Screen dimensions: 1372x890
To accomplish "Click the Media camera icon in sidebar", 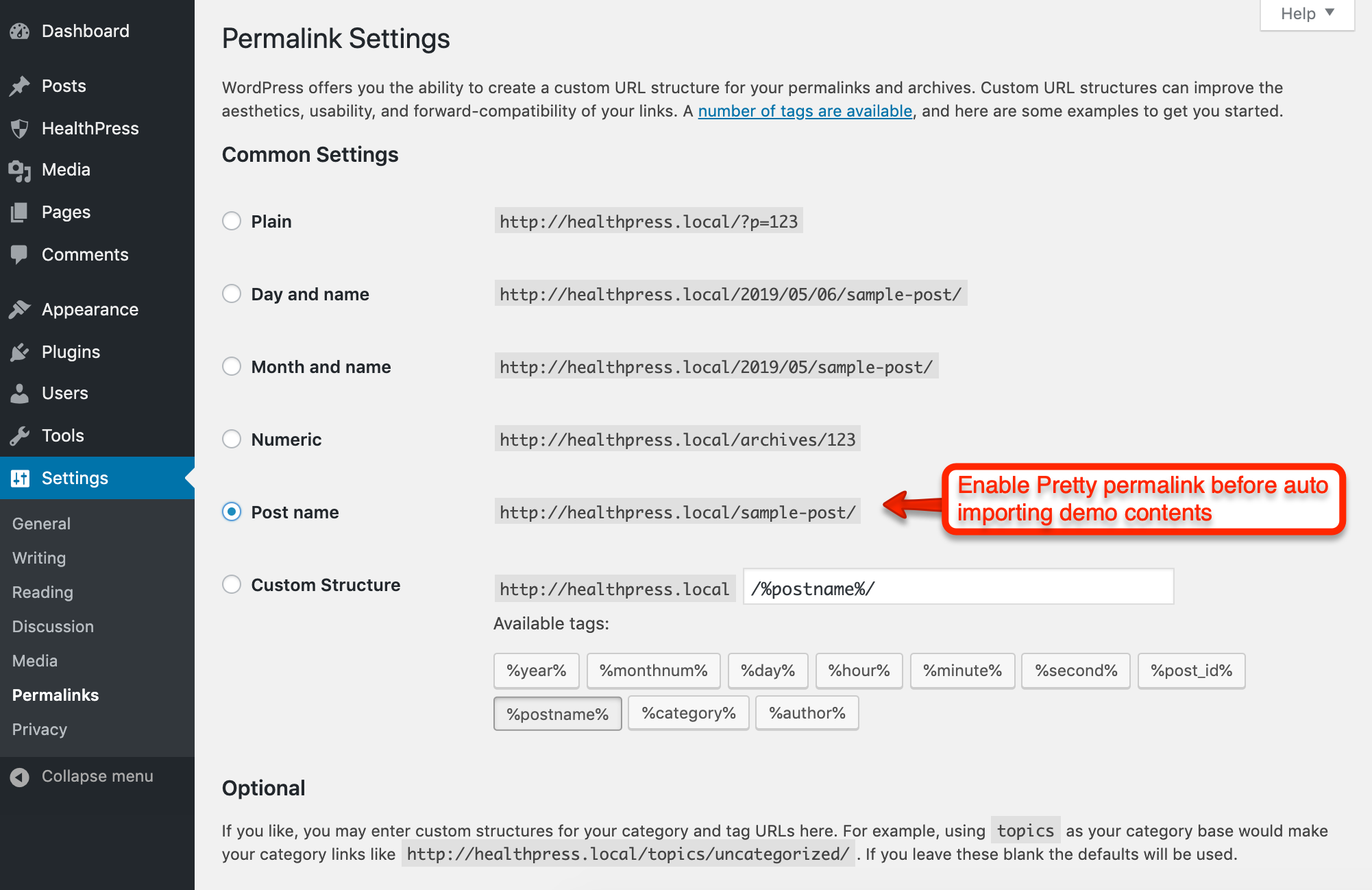I will coord(20,170).
